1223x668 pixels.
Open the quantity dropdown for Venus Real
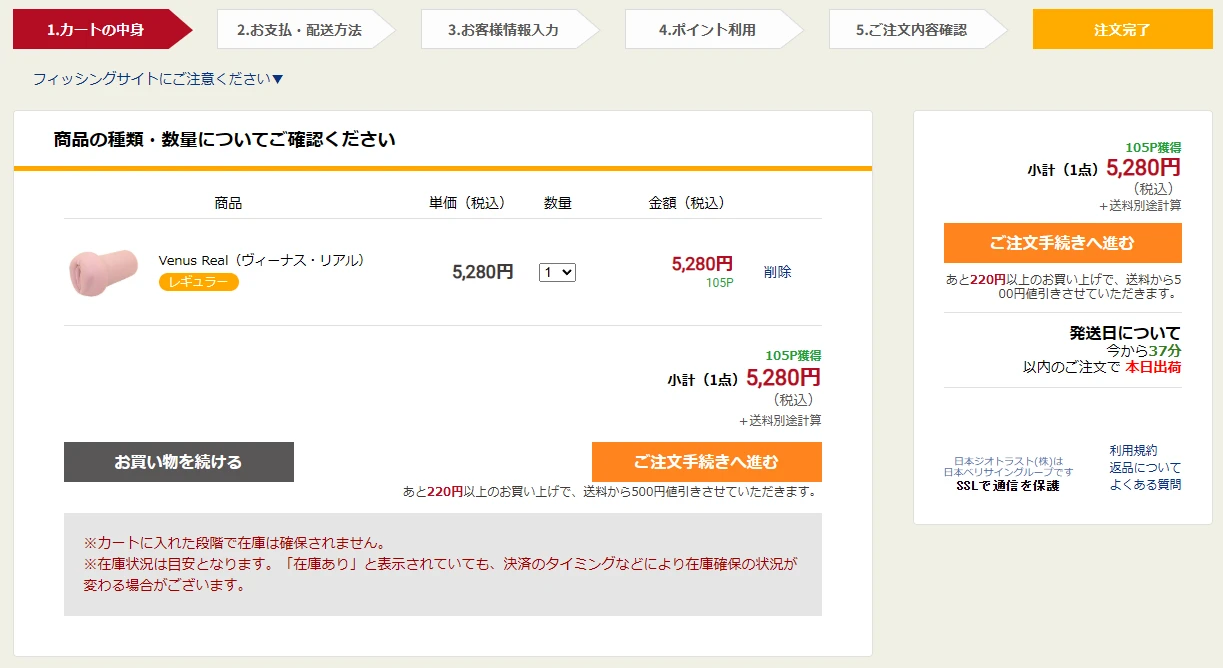(x=557, y=272)
